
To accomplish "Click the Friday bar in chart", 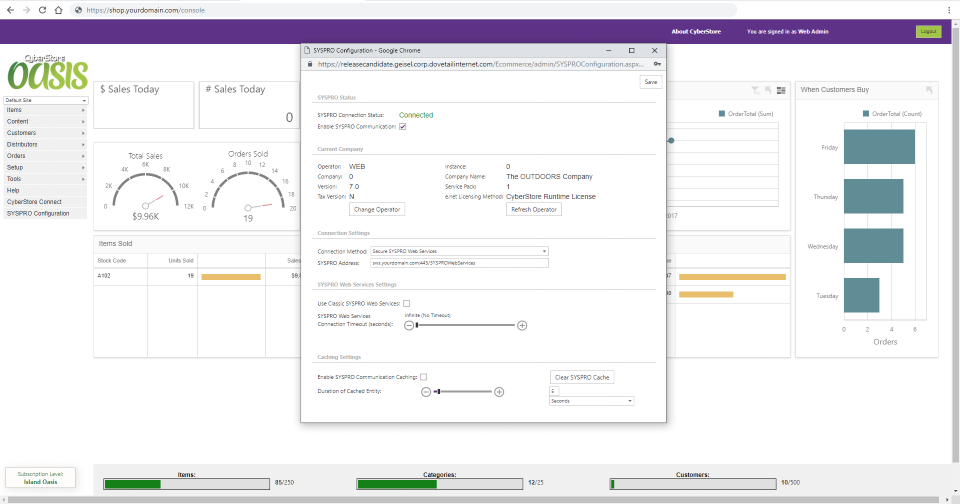I will [879, 147].
